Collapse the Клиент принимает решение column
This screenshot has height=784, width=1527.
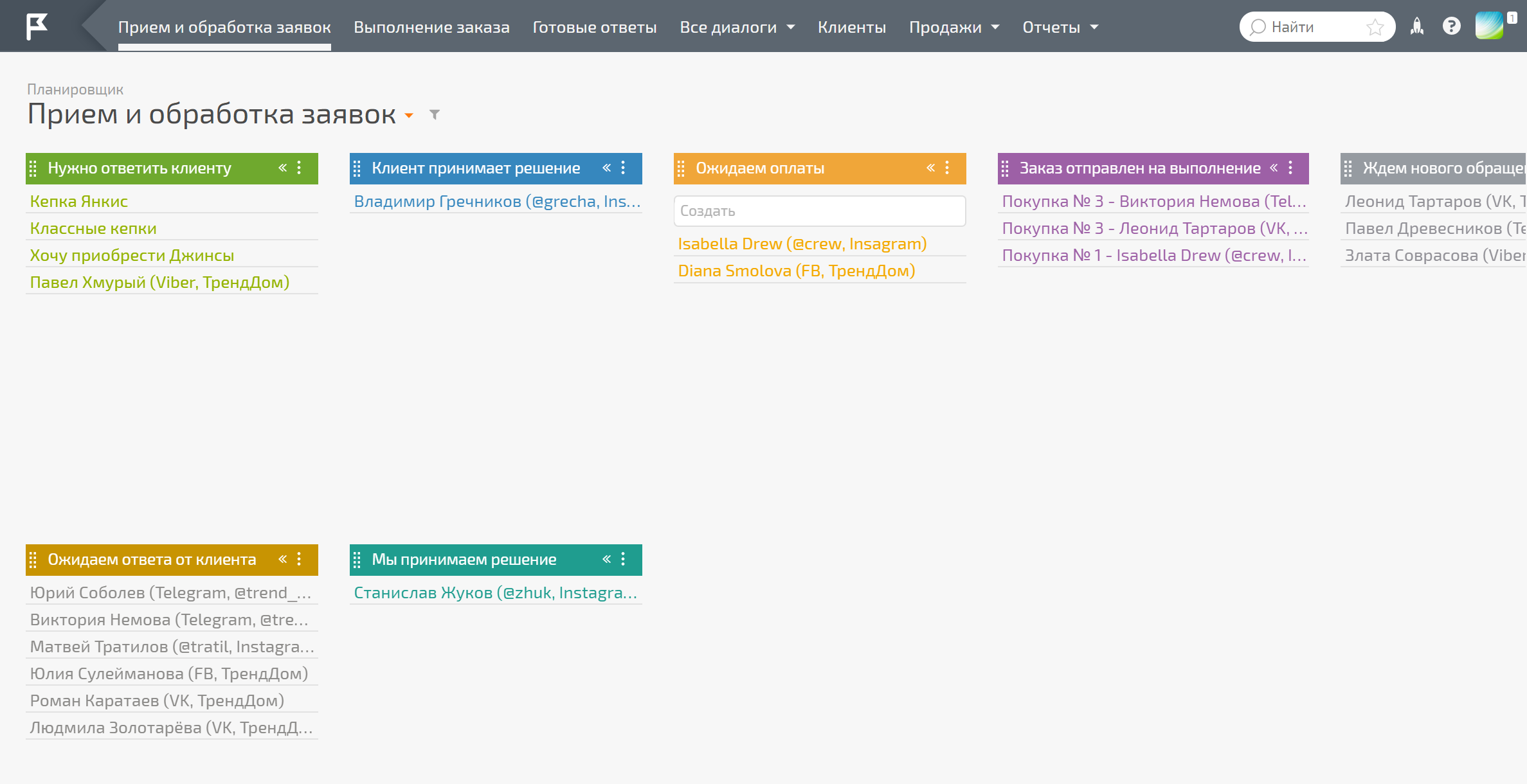(606, 168)
